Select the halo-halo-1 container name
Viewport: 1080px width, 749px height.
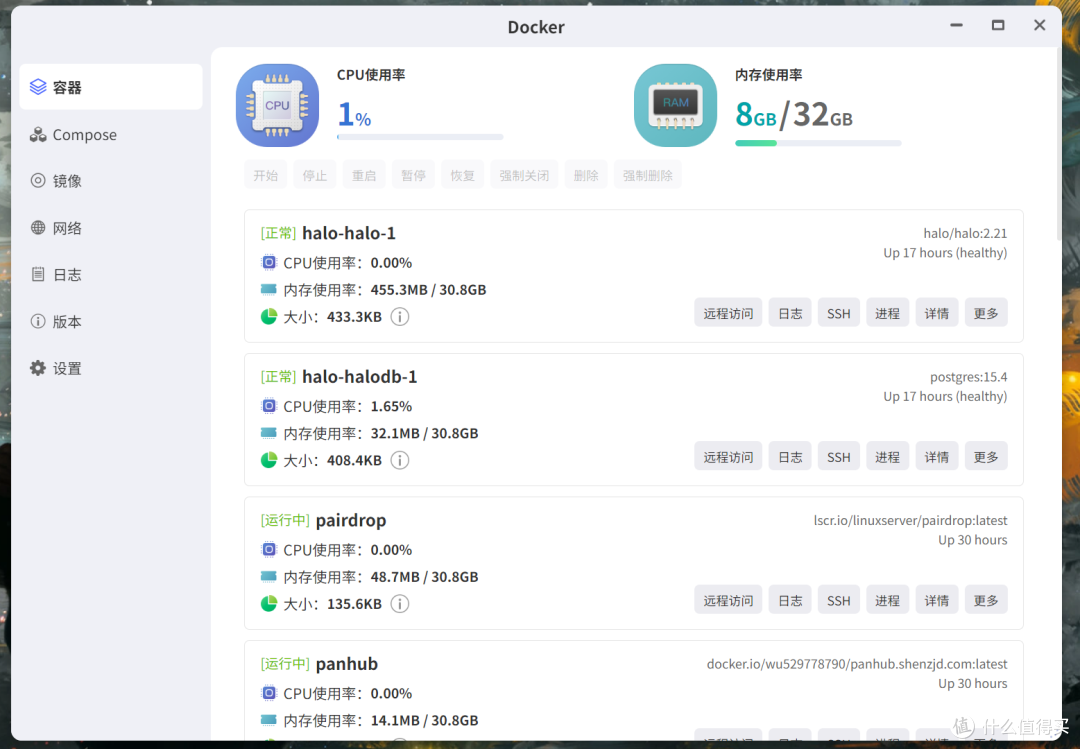pos(349,233)
